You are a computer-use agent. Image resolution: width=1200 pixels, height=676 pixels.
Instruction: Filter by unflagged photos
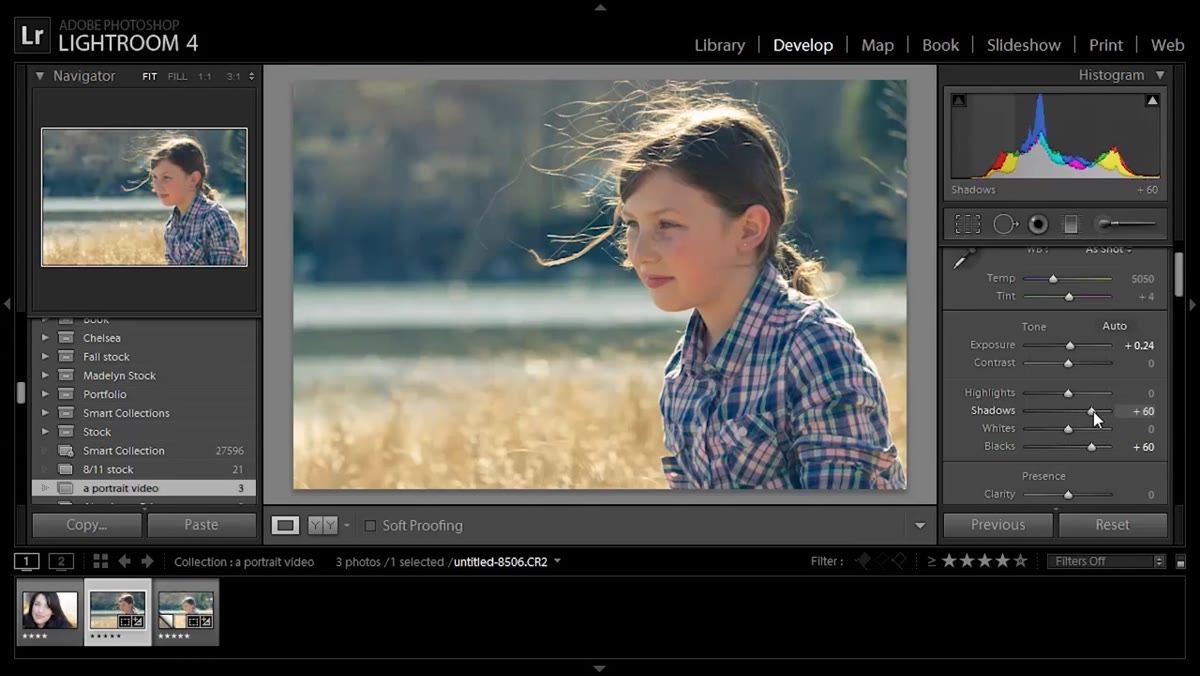881,561
